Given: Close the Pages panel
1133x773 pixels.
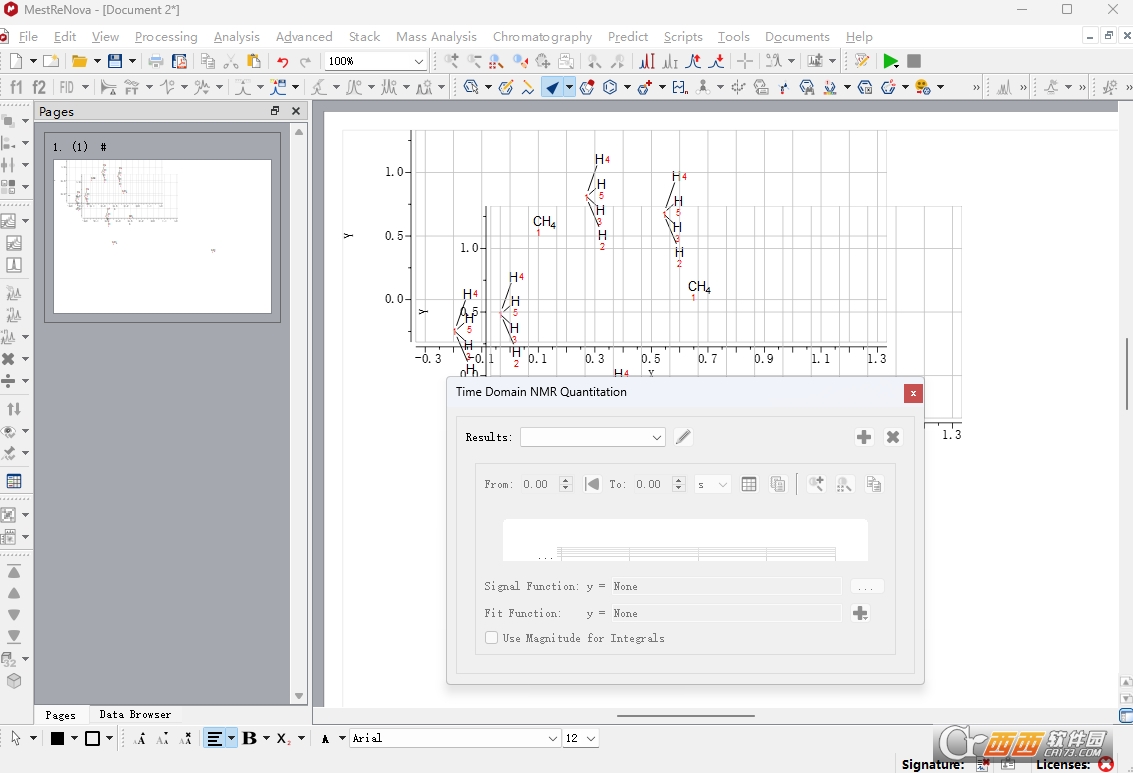Looking at the screenshot, I should (296, 111).
